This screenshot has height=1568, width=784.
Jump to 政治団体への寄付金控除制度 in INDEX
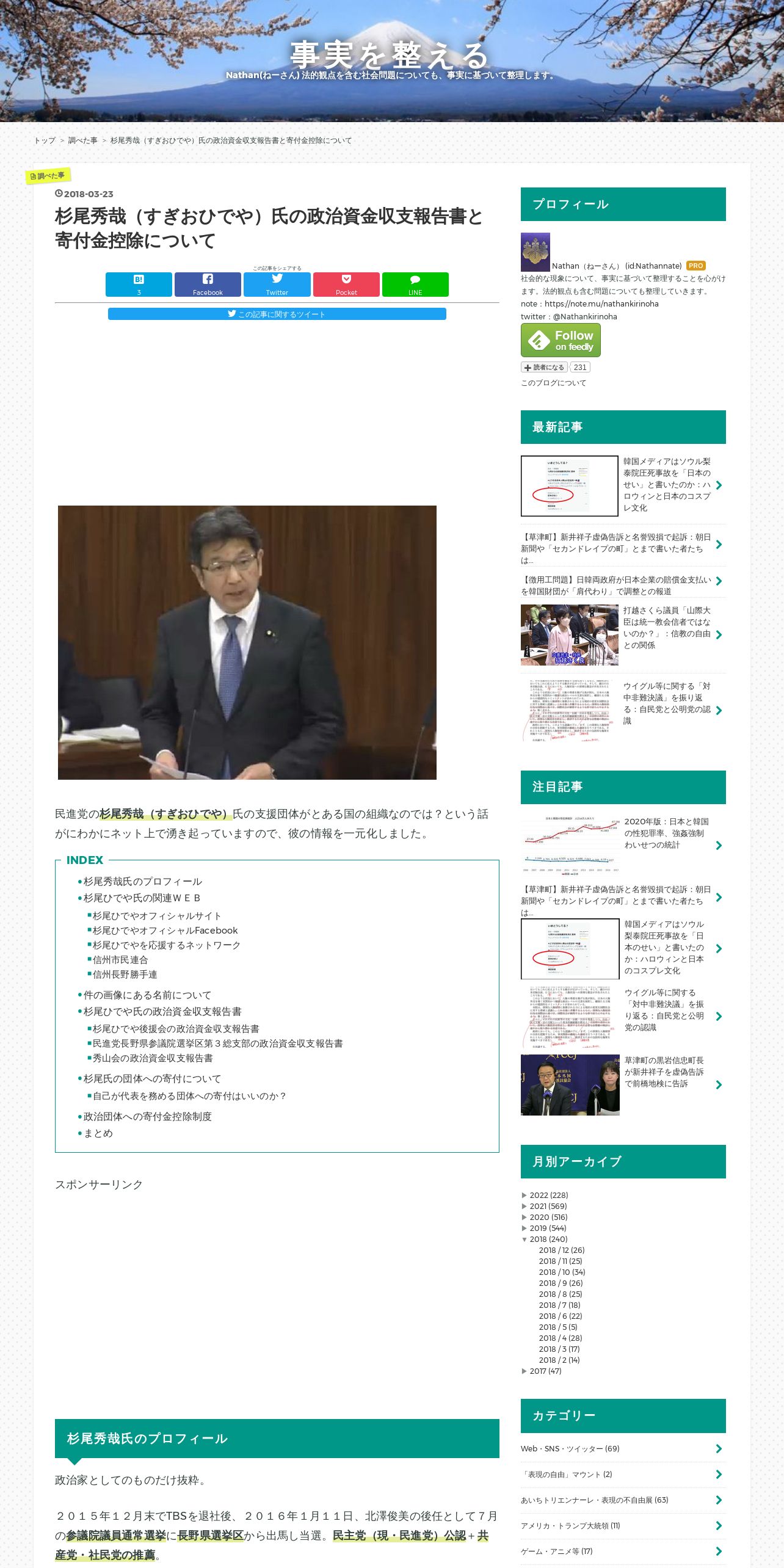147,1117
